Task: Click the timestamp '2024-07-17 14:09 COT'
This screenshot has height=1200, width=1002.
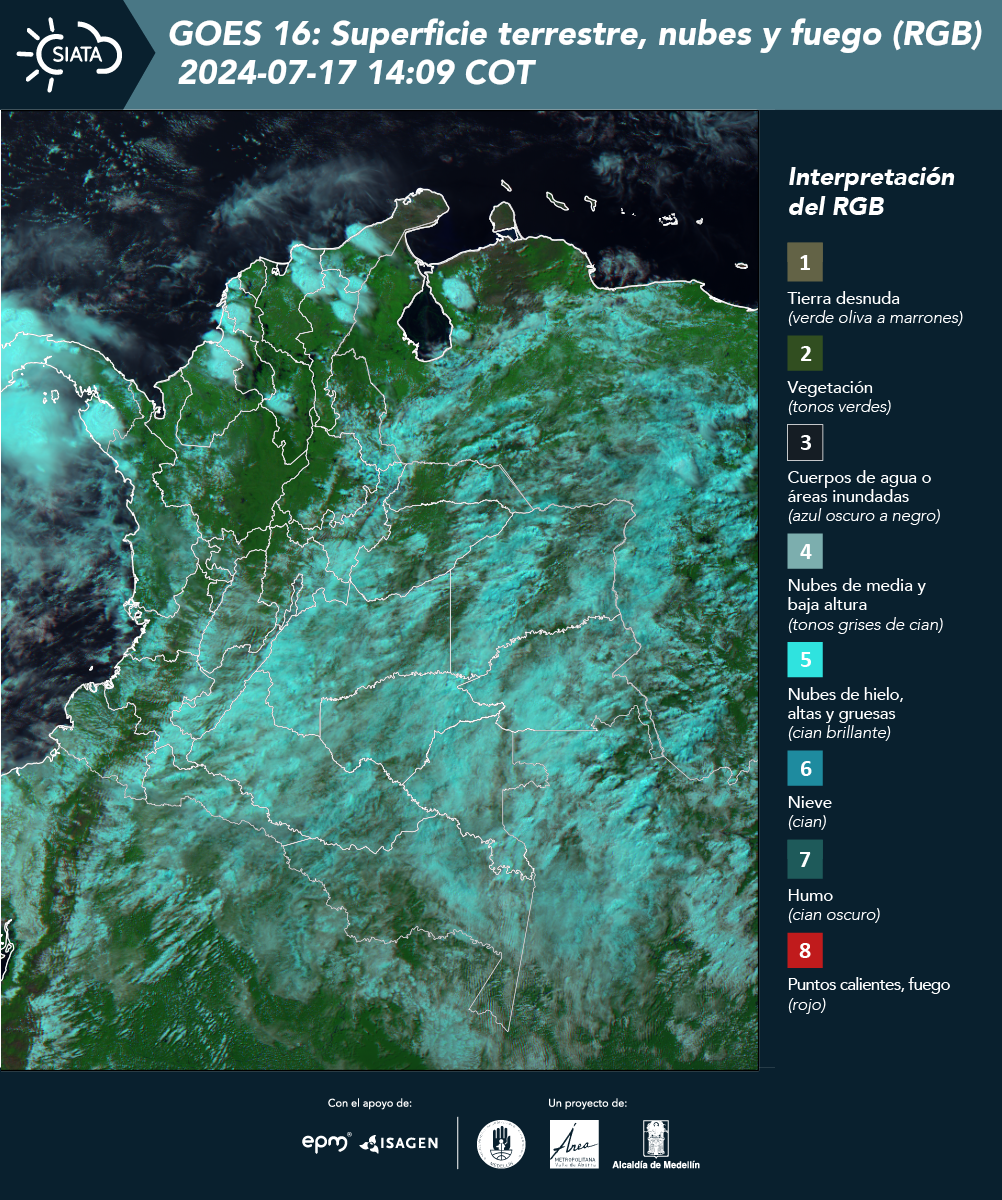Action: point(355,73)
